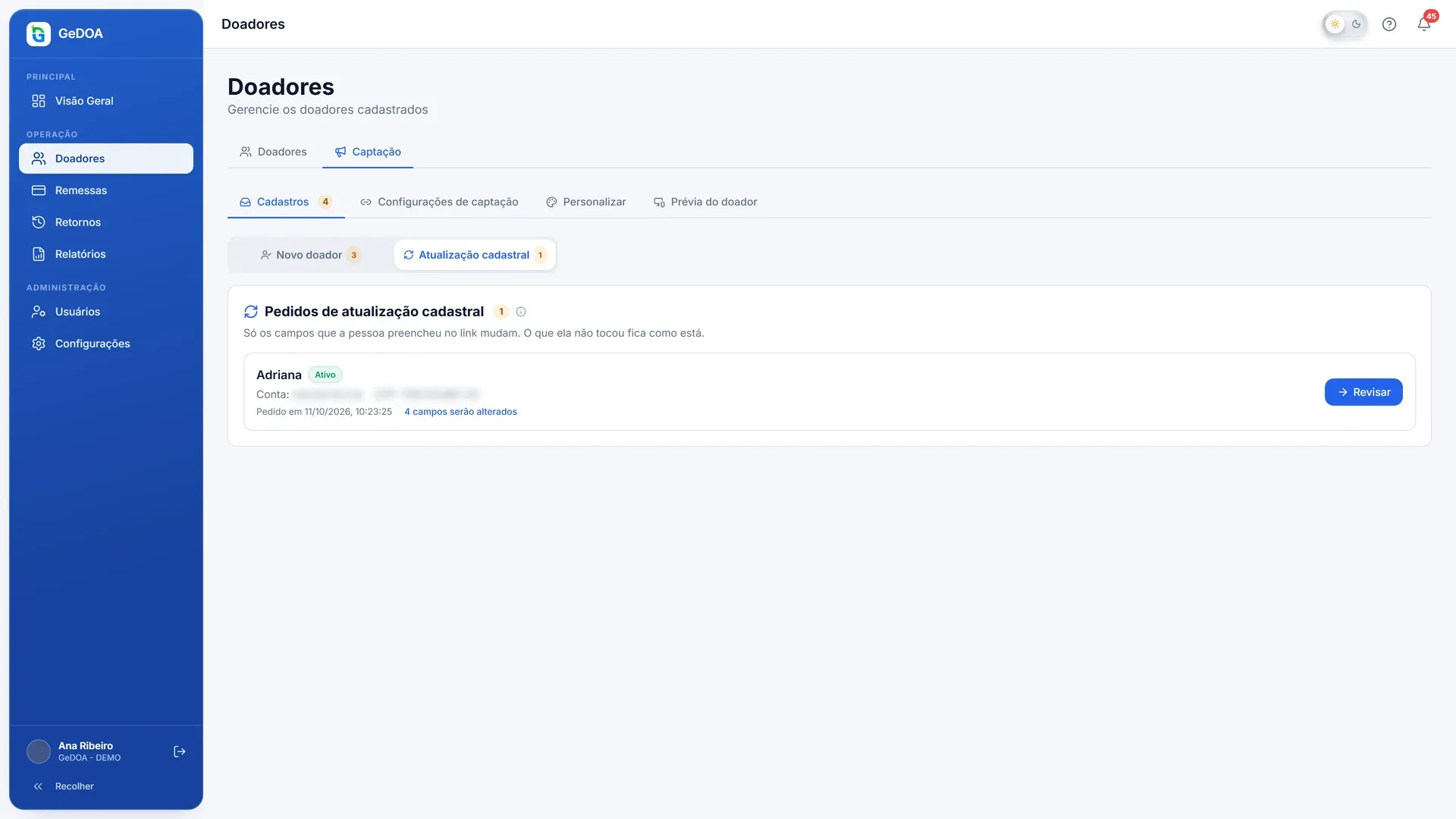
Task: Click the count badge 1 beside Pedidos heading
Action: pos(501,312)
